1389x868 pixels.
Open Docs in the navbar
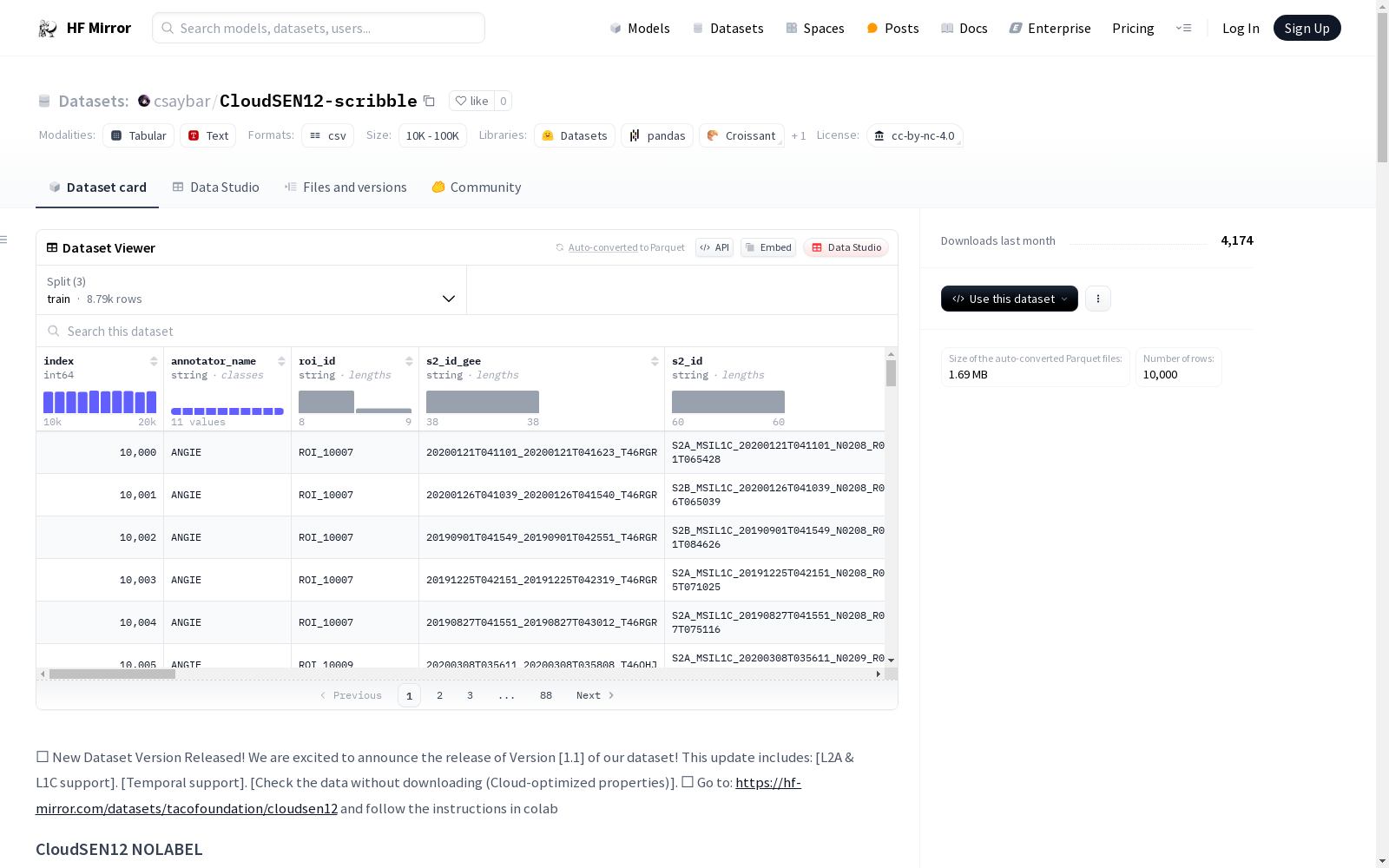click(x=964, y=28)
